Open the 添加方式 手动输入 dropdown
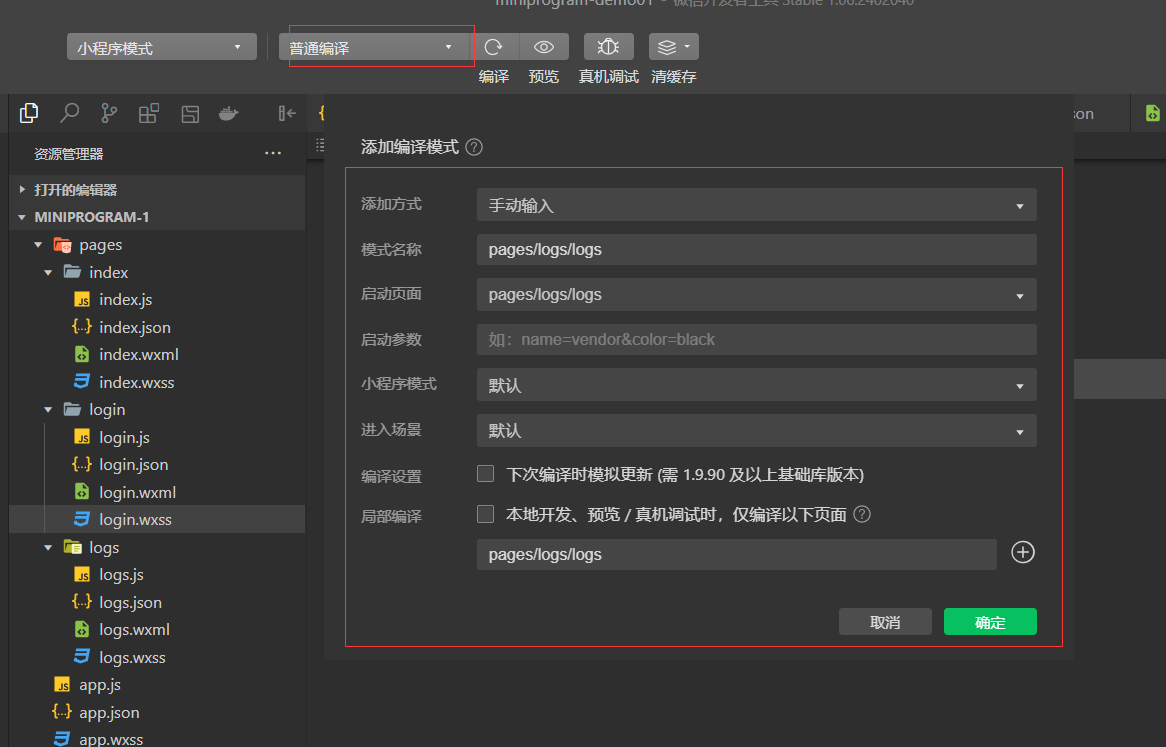1166x747 pixels. (756, 205)
